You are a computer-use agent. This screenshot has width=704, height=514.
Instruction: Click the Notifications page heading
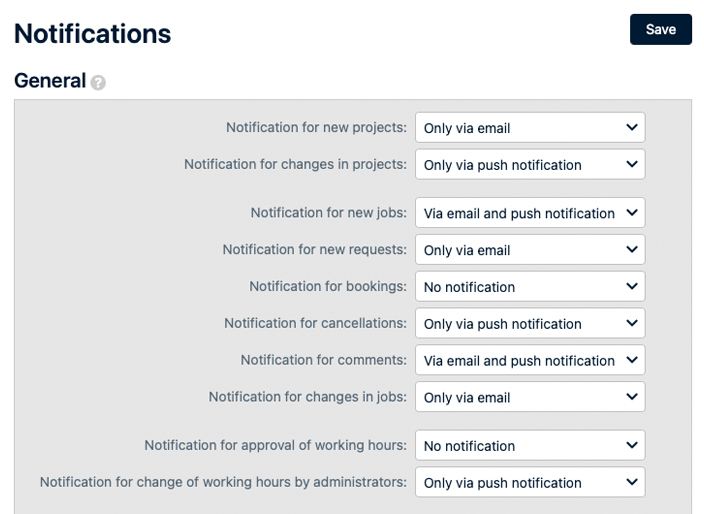[92, 33]
